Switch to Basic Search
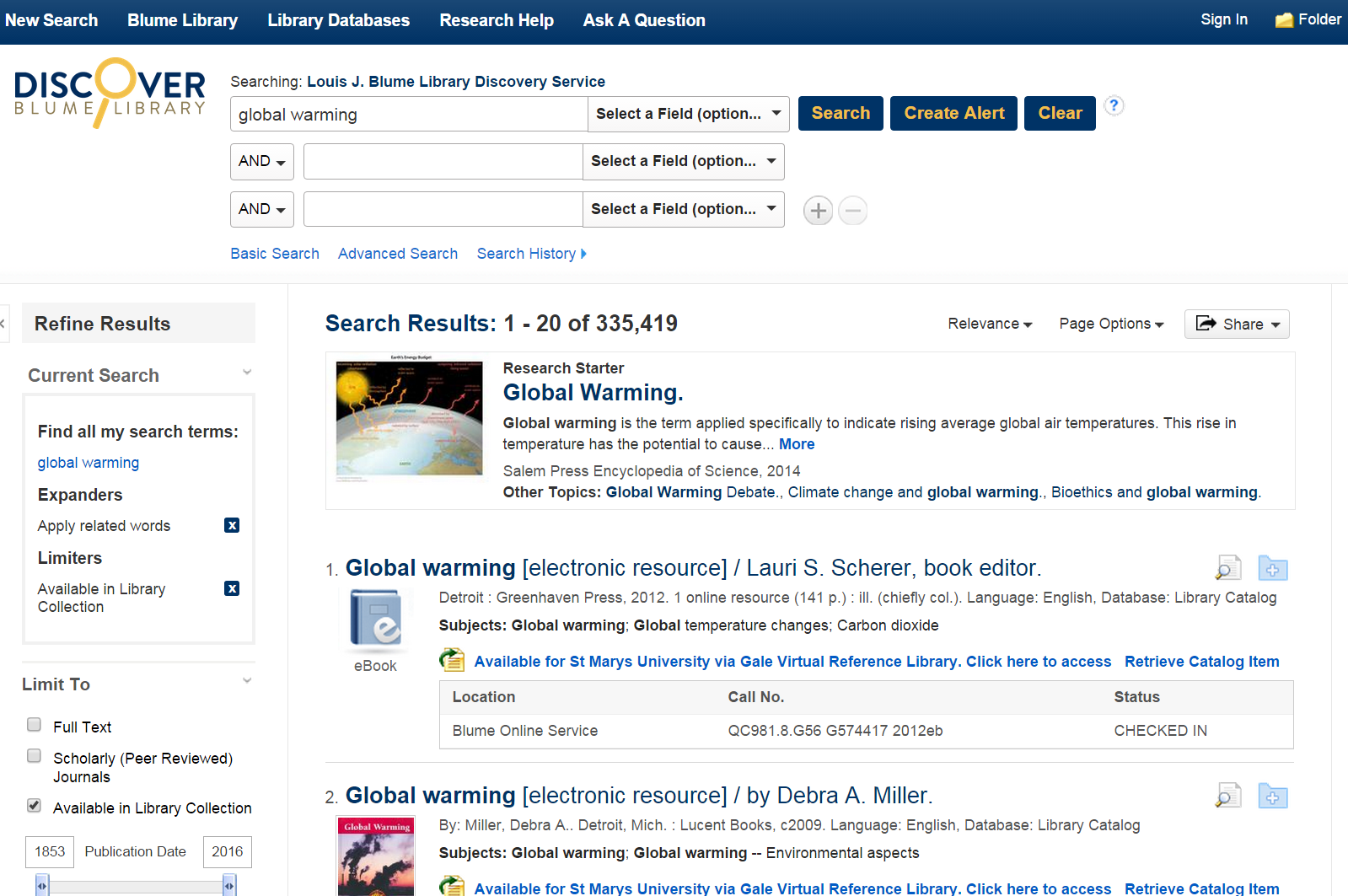Image resolution: width=1348 pixels, height=896 pixels. pos(275,254)
